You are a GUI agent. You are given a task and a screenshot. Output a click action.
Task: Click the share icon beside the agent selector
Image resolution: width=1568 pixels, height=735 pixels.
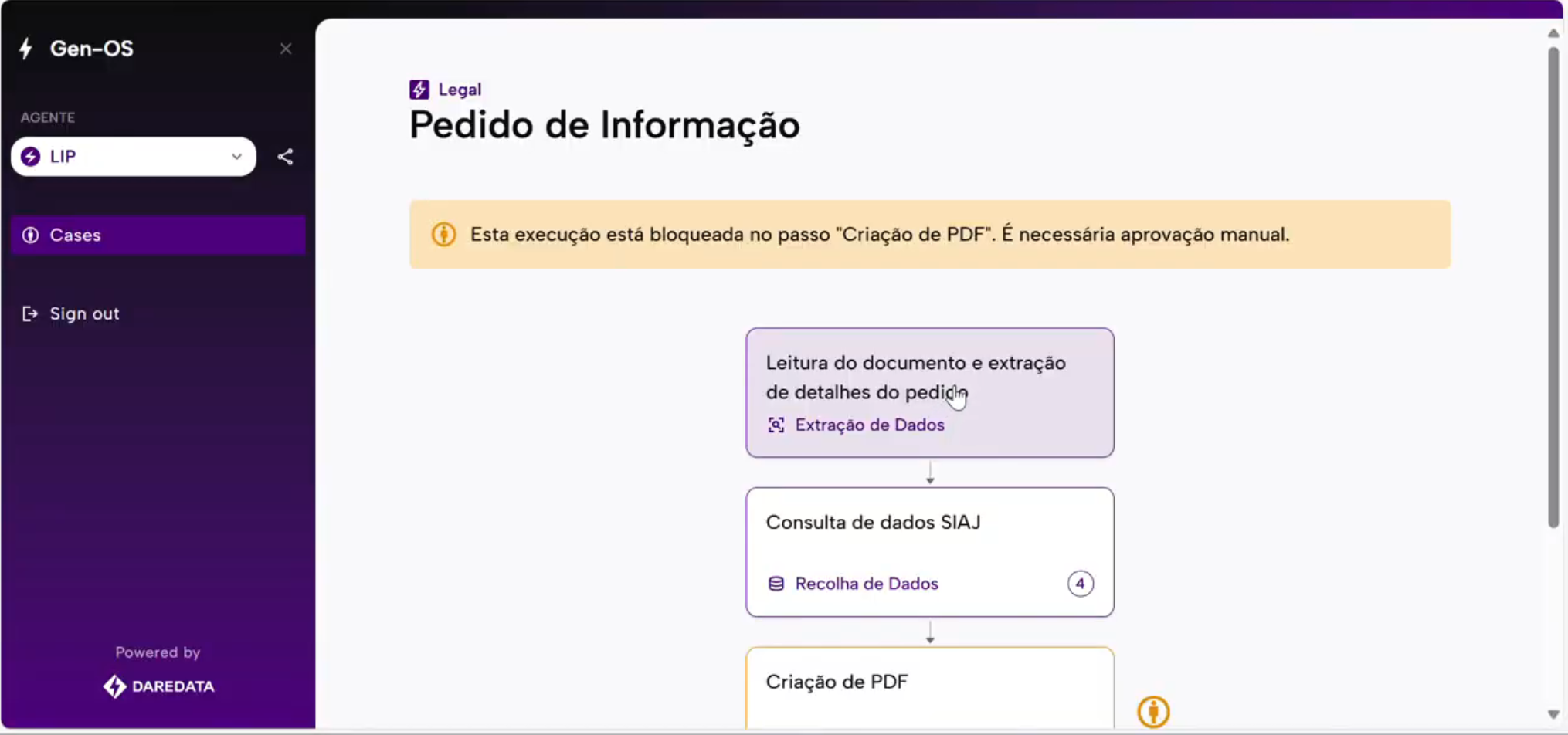pyautogui.click(x=285, y=157)
